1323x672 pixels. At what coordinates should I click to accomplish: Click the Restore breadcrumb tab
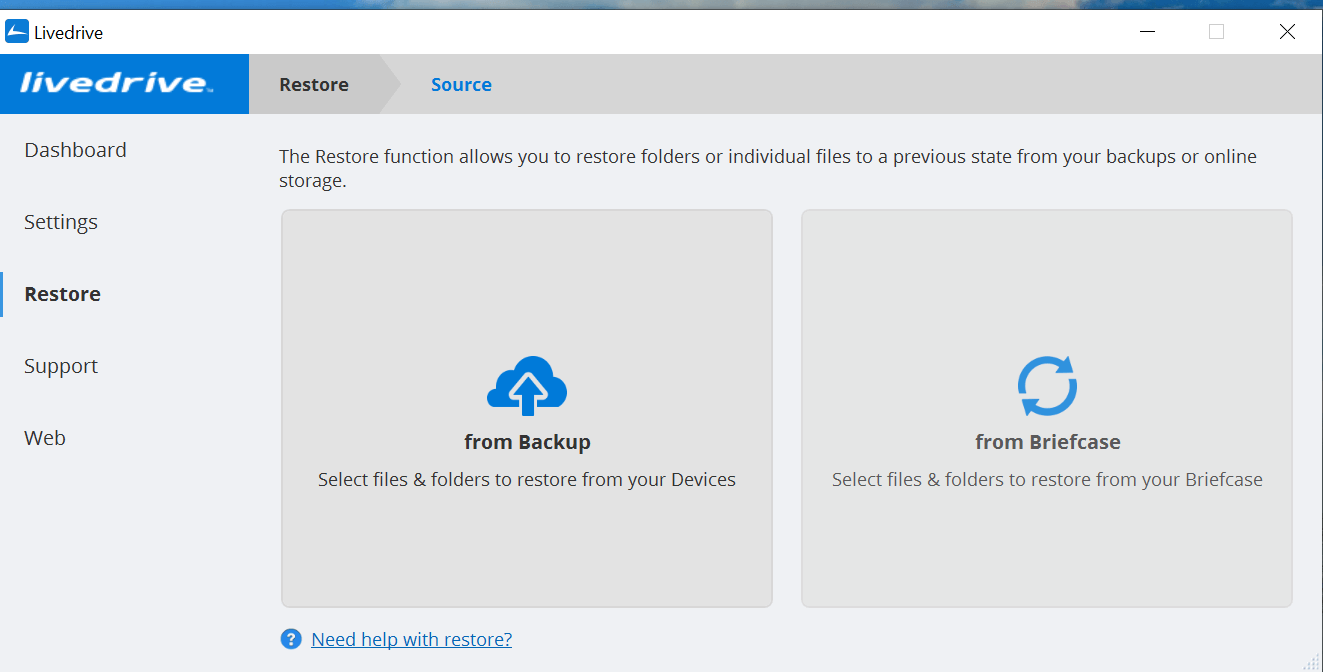click(x=313, y=84)
